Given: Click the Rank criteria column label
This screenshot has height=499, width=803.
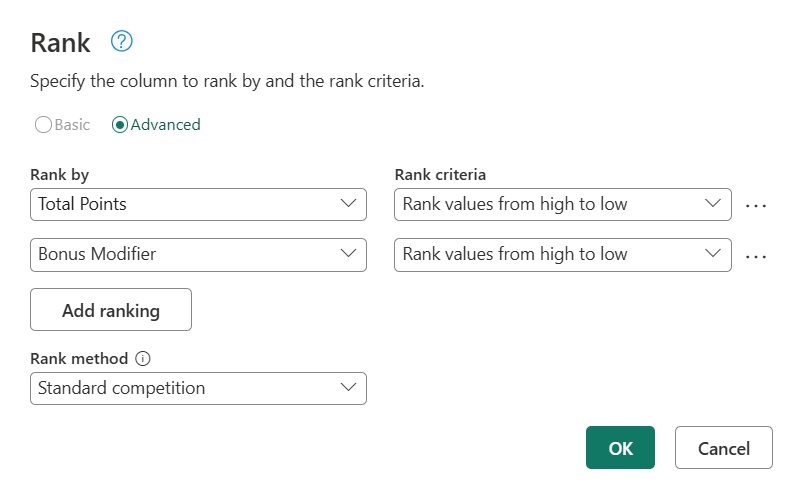Looking at the screenshot, I should 441,175.
